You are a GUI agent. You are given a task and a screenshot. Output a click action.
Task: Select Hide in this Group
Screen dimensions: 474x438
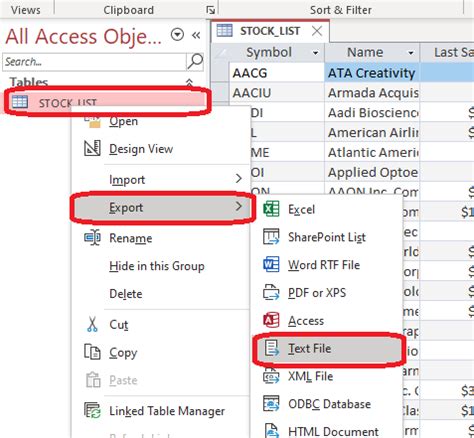click(157, 266)
